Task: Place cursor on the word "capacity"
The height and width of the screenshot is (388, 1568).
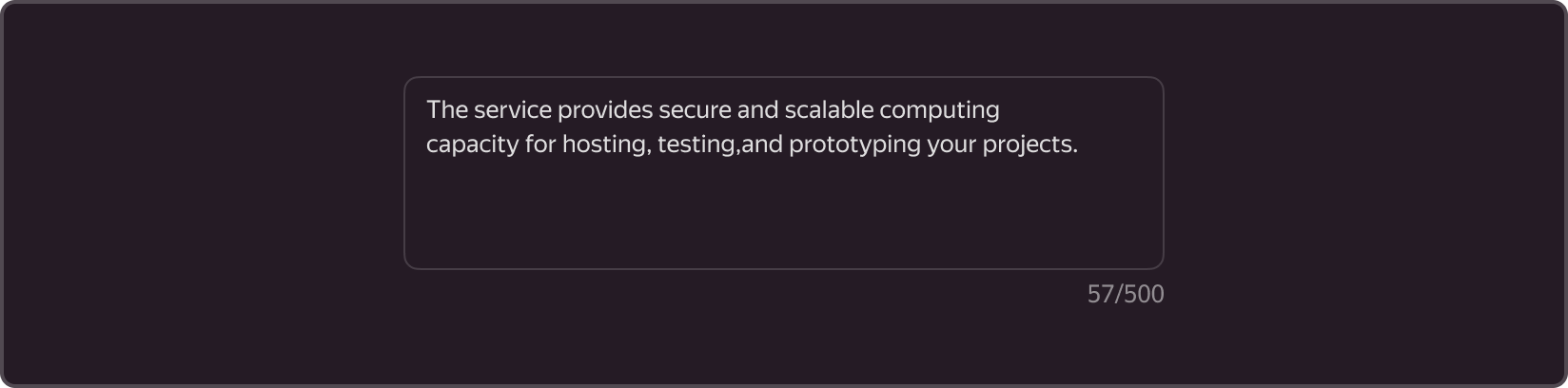Action: pyautogui.click(x=473, y=145)
